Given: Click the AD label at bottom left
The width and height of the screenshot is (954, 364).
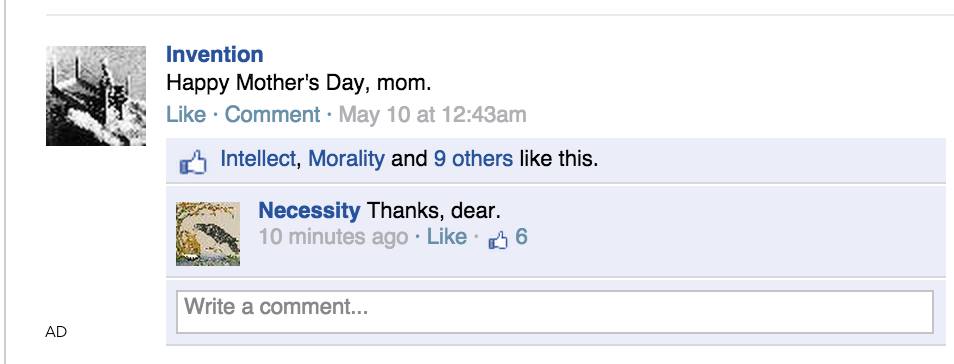Looking at the screenshot, I should [x=56, y=332].
